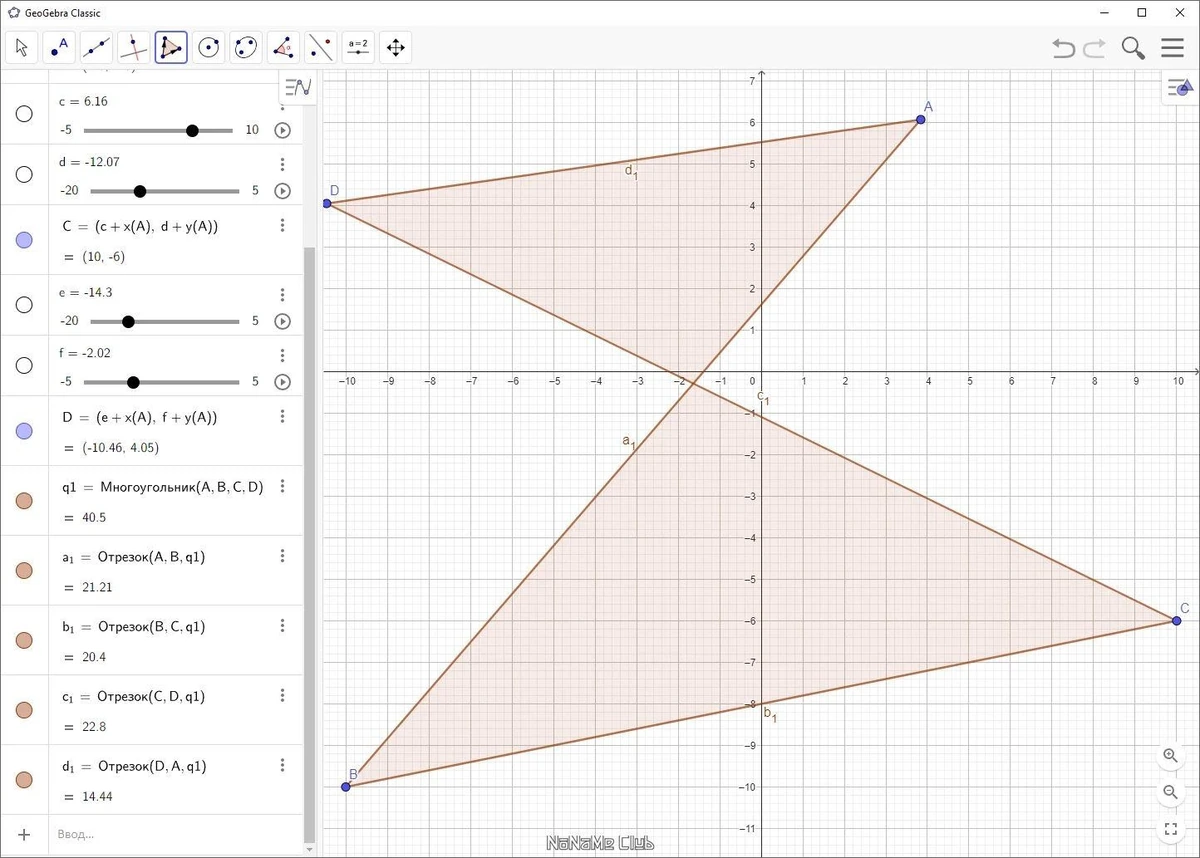Click the slider c handle
Screen dimensions: 1200x858
(193, 130)
